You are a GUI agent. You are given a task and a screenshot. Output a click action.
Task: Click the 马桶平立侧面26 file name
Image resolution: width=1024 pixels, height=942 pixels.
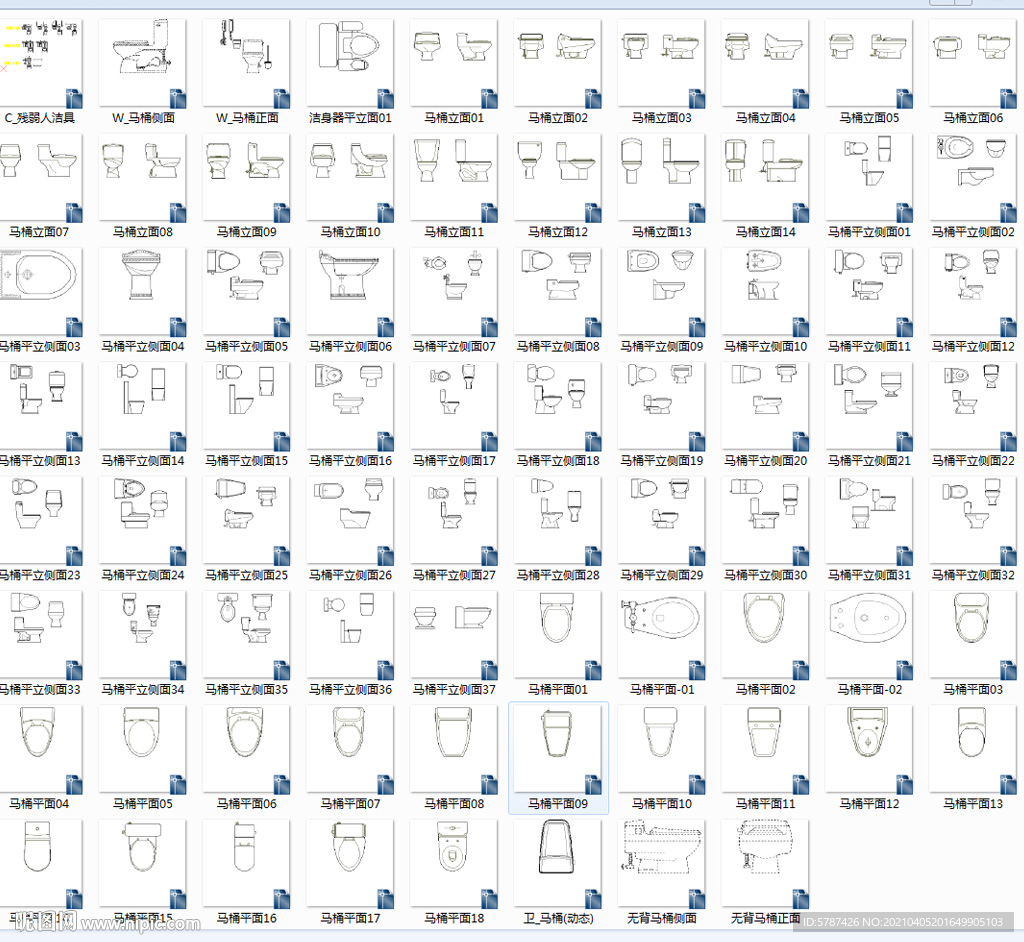tap(351, 575)
